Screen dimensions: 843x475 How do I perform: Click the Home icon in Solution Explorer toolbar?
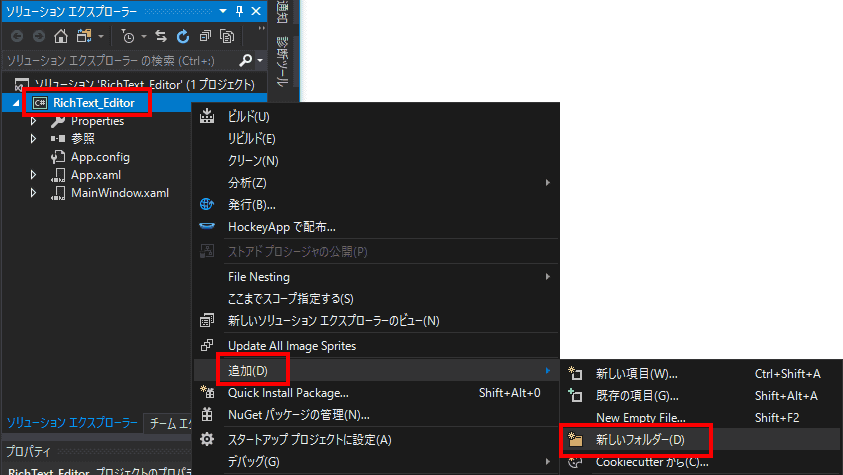(x=61, y=36)
